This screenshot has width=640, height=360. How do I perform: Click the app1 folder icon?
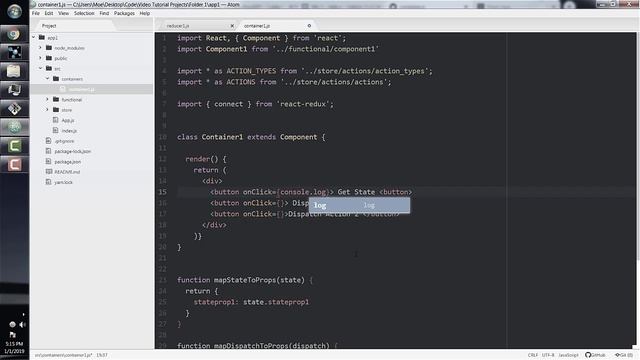(x=42, y=38)
